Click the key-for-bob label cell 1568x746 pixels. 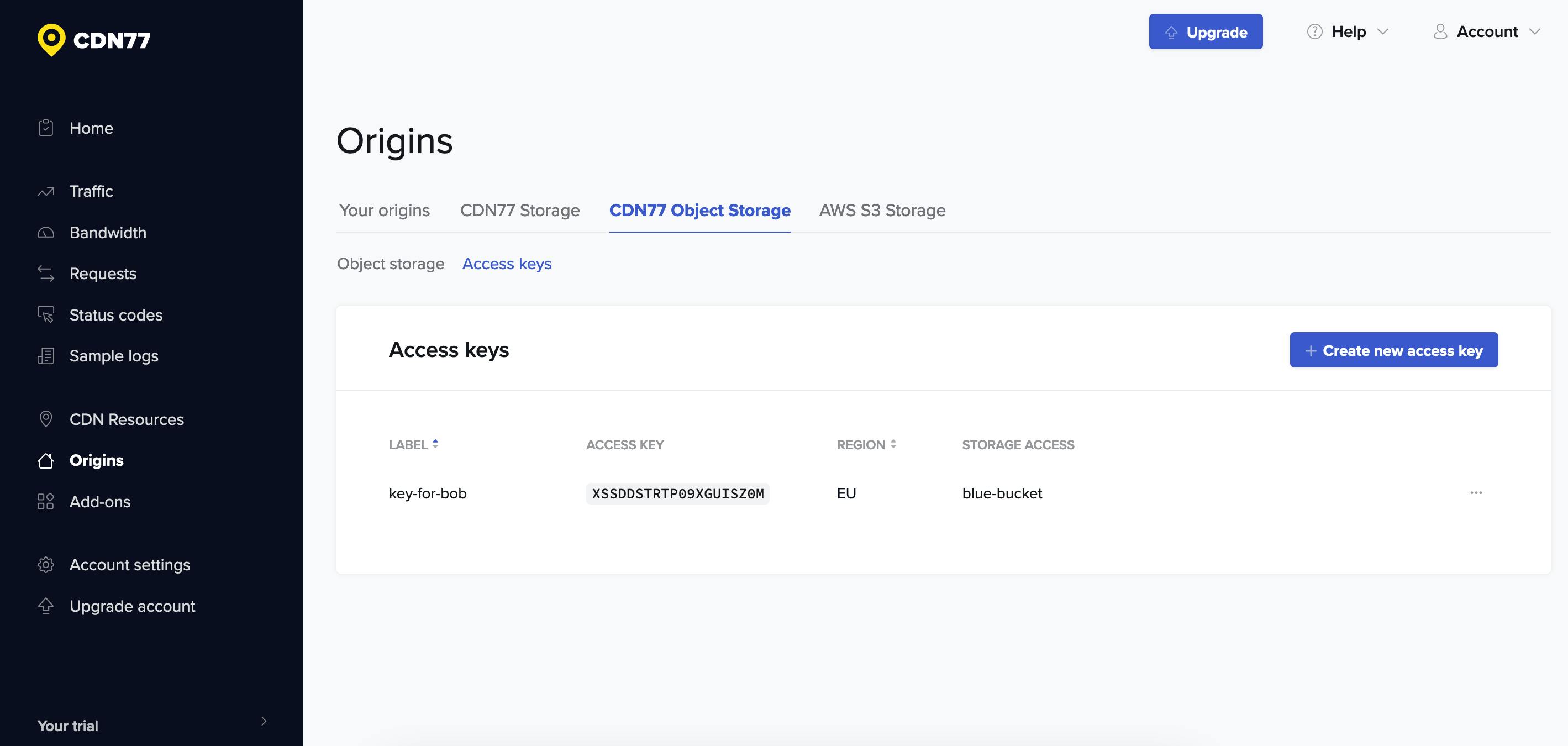click(427, 493)
